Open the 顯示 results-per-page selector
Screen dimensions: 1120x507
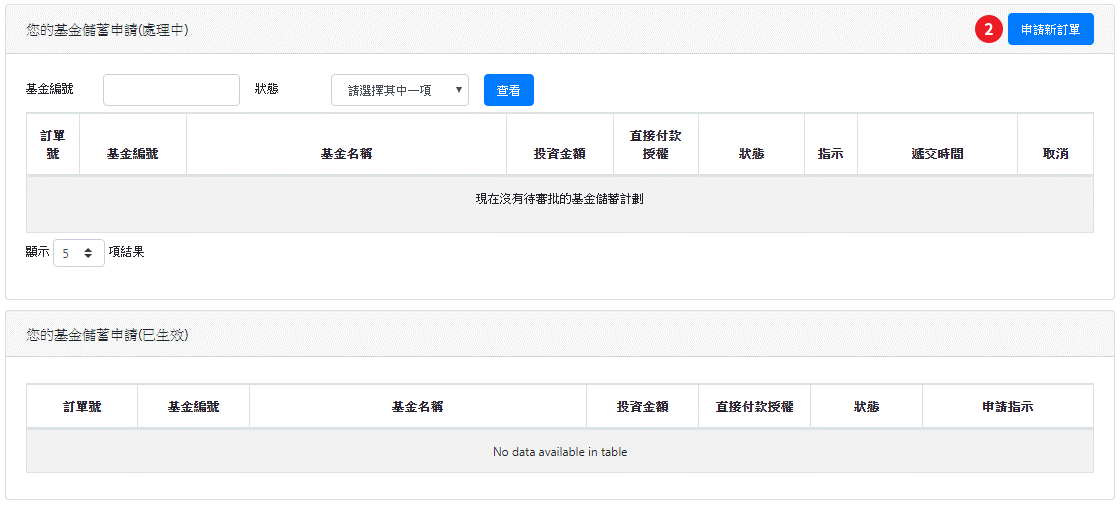pos(78,253)
